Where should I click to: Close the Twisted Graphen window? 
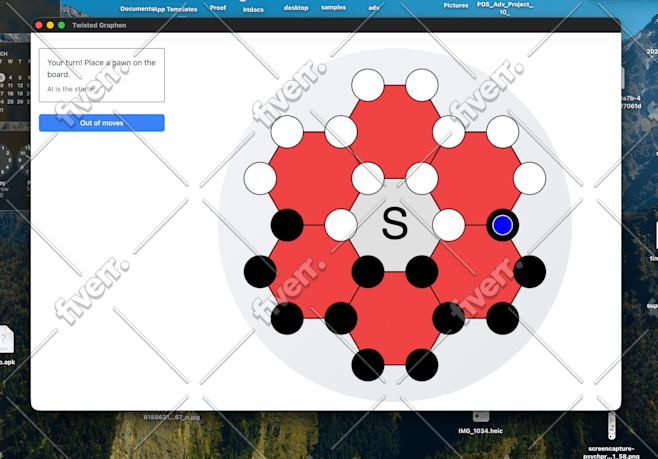click(39, 25)
